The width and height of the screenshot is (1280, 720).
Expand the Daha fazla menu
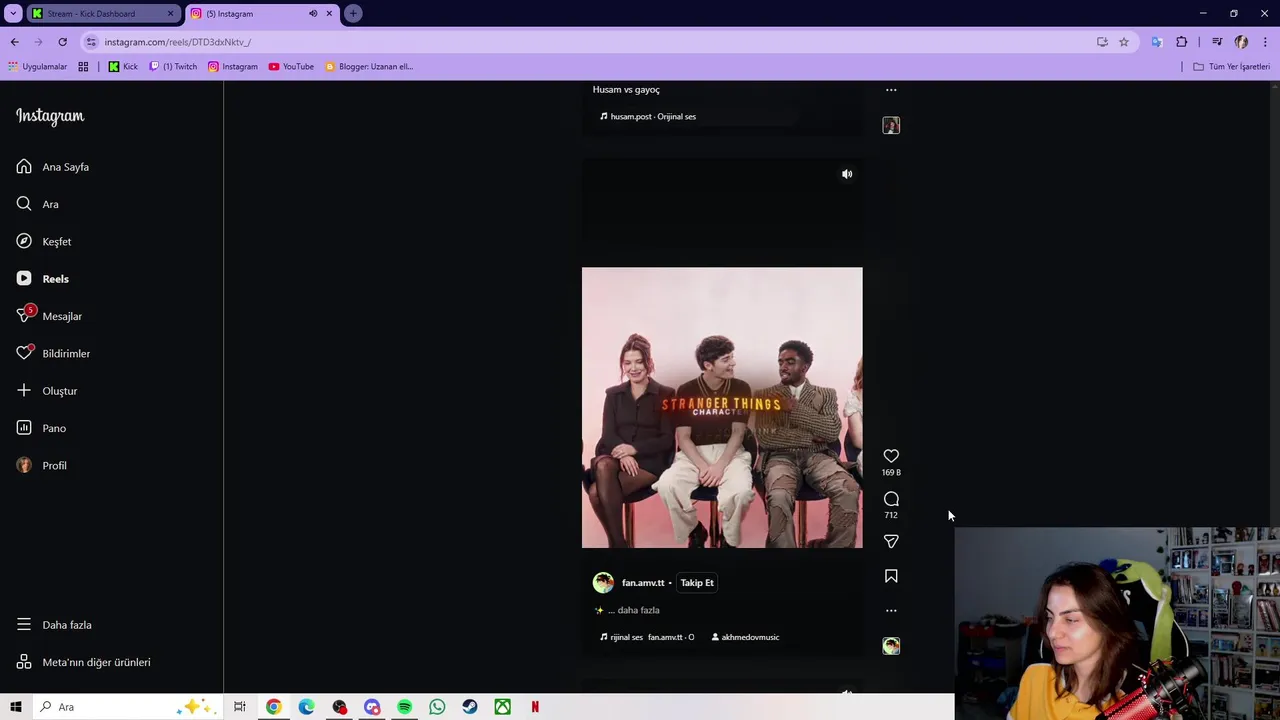pyautogui.click(x=54, y=625)
